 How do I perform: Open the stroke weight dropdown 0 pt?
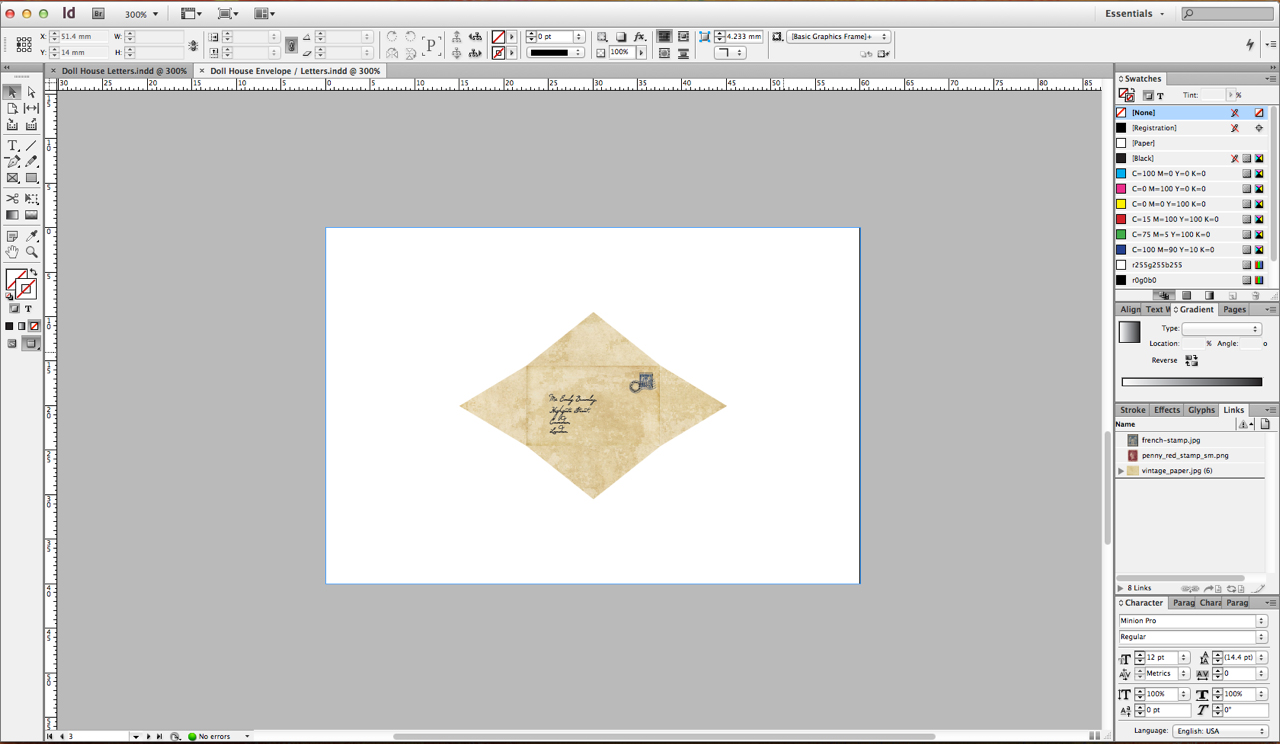coord(579,37)
